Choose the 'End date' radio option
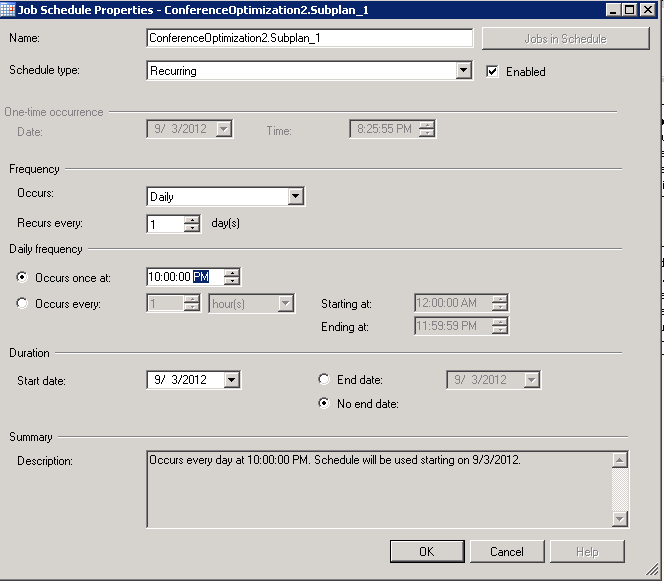This screenshot has height=581, width=664. [323, 380]
